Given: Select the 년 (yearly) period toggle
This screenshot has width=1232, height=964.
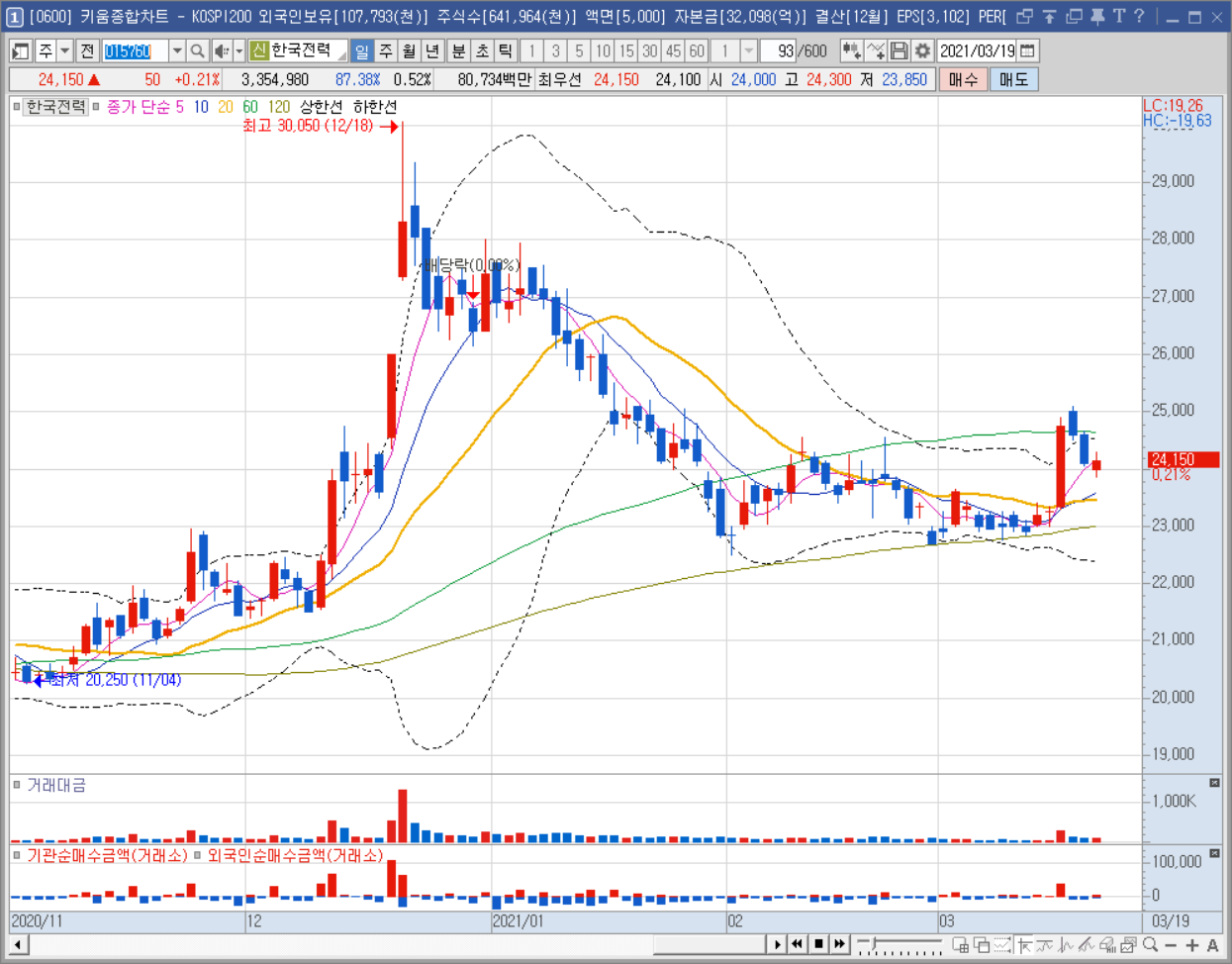Looking at the screenshot, I should coord(432,50).
